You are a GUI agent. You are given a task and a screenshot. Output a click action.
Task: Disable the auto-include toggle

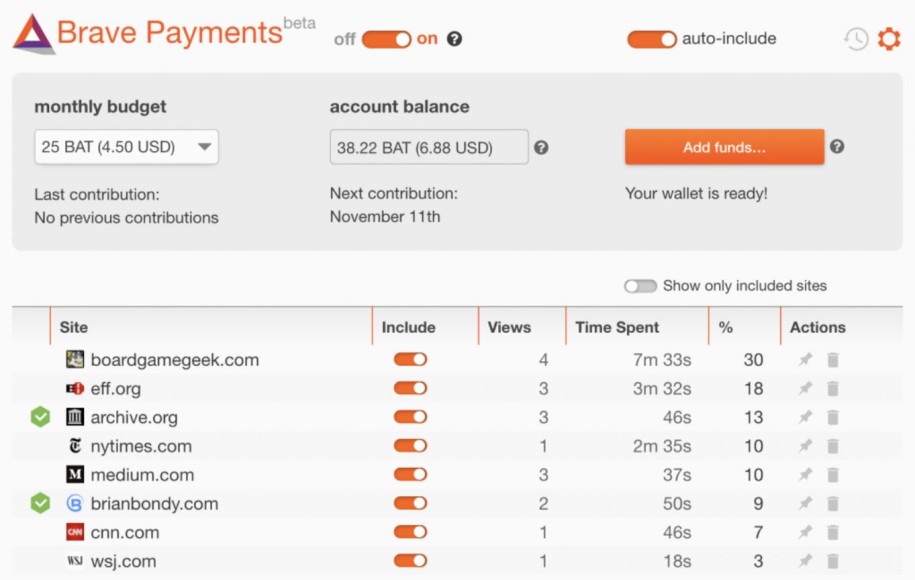(651, 39)
